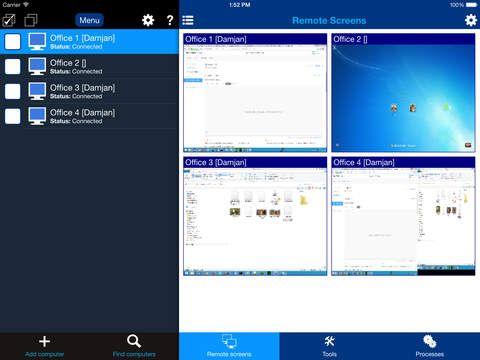The height and width of the screenshot is (360, 480).
Task: Open the Office 2 screen thumbnail
Action: click(x=403, y=93)
